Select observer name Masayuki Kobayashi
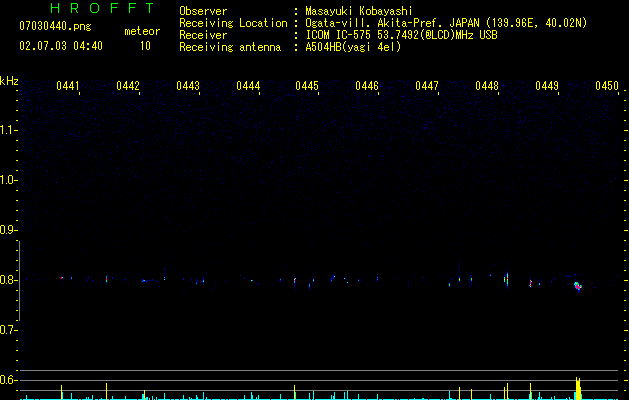The height and width of the screenshot is (400, 629). click(x=359, y=11)
